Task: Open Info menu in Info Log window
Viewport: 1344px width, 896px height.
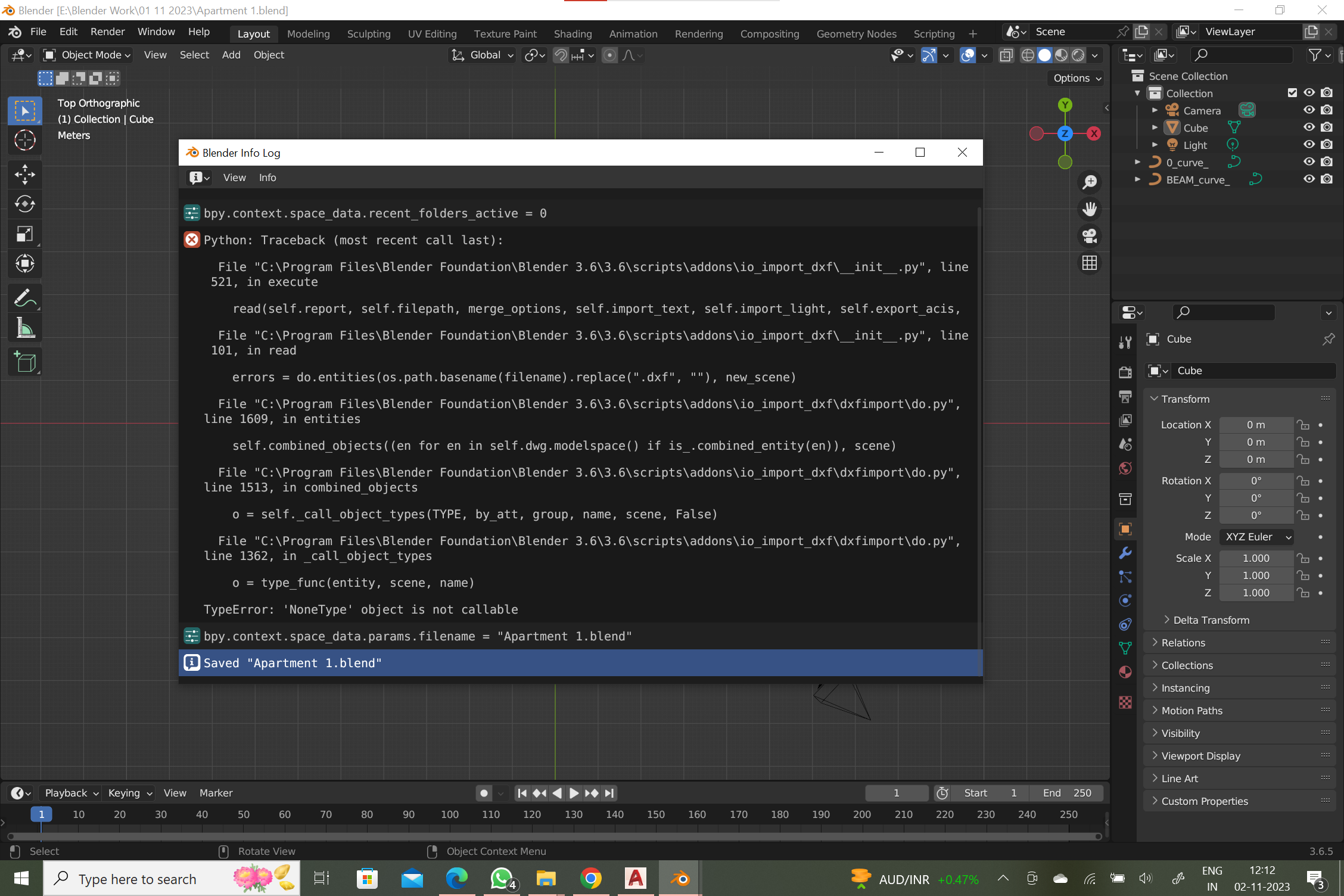Action: pos(267,178)
